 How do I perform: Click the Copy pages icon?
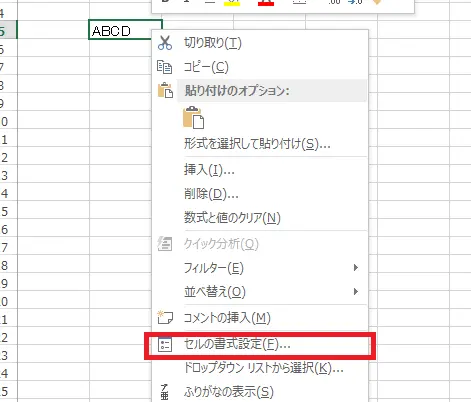(x=165, y=67)
